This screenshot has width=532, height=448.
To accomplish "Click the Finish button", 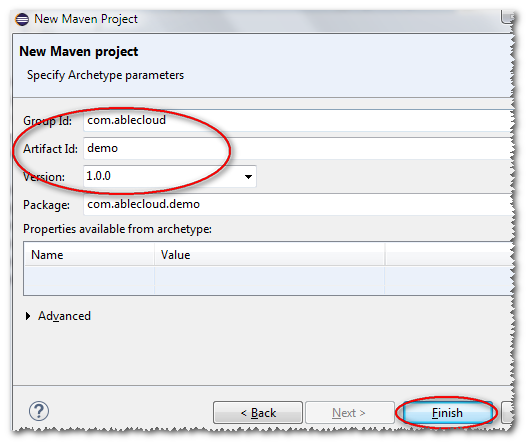I will [x=448, y=413].
